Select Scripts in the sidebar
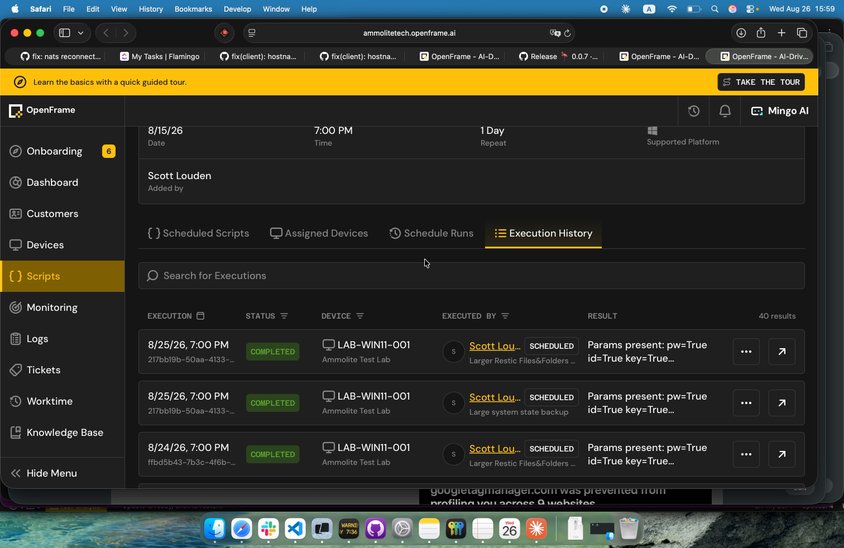The image size is (844, 548). tap(62, 276)
